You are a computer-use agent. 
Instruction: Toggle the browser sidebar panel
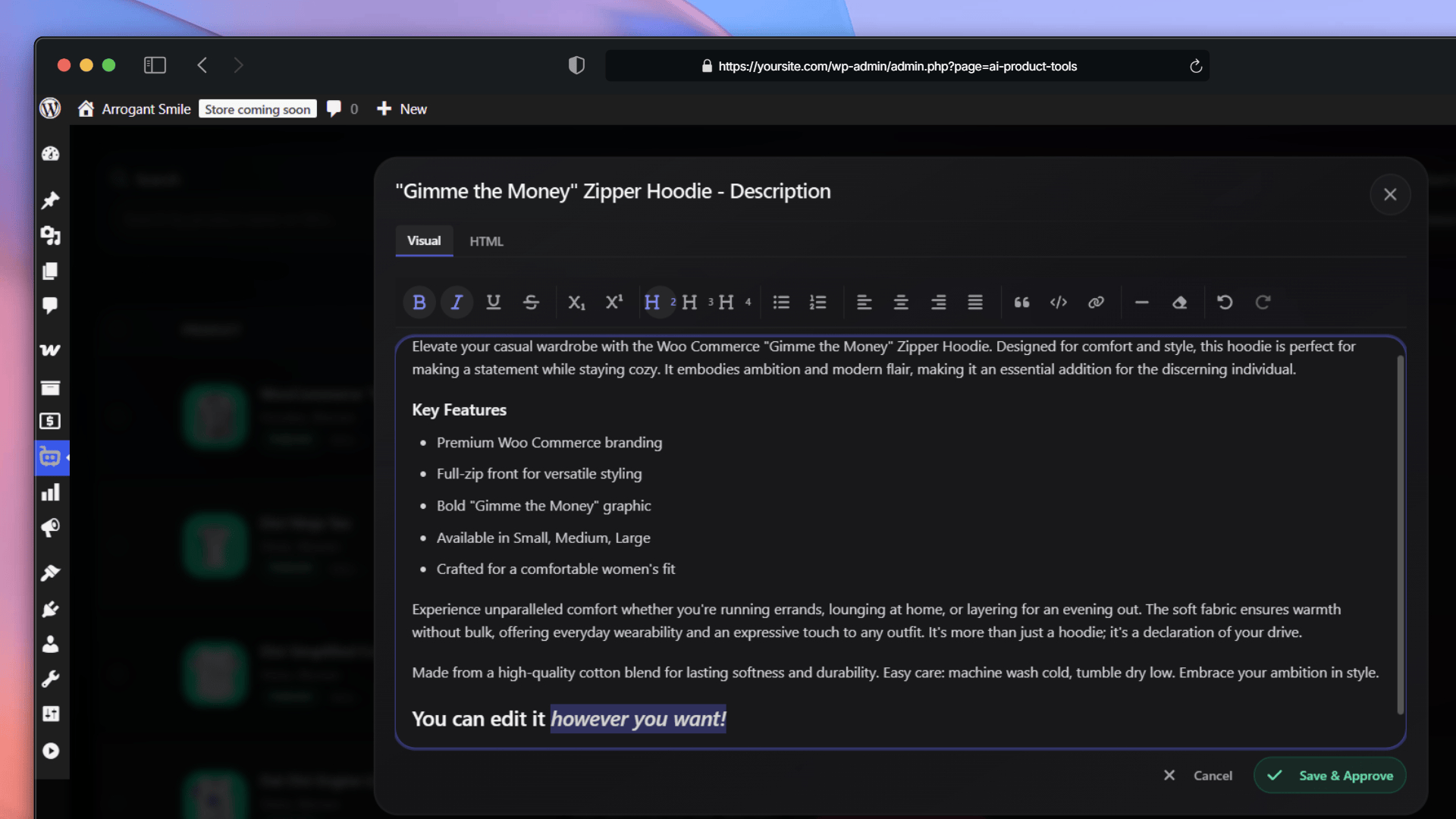(x=155, y=65)
